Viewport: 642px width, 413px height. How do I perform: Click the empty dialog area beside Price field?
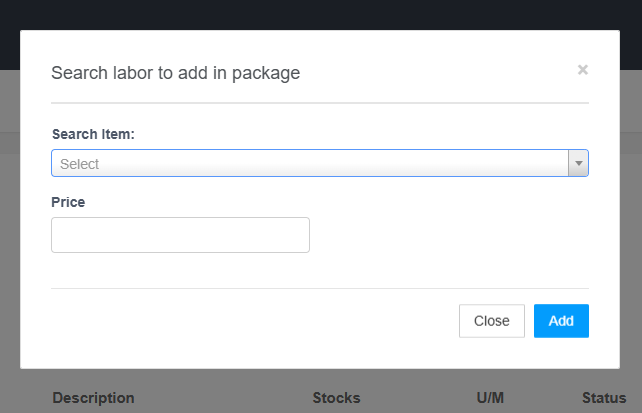[x=450, y=235]
